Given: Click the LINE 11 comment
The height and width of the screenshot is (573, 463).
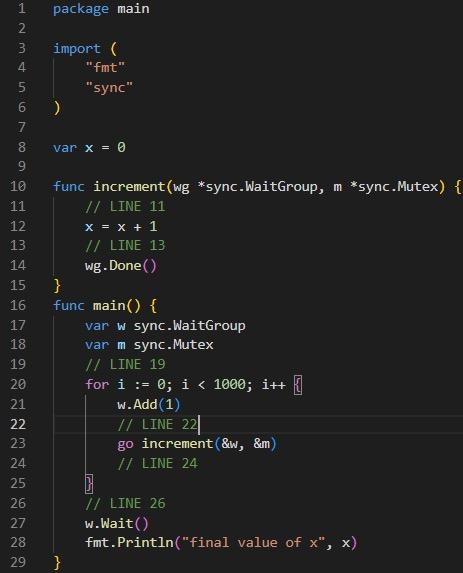Looking at the screenshot, I should click(125, 207).
